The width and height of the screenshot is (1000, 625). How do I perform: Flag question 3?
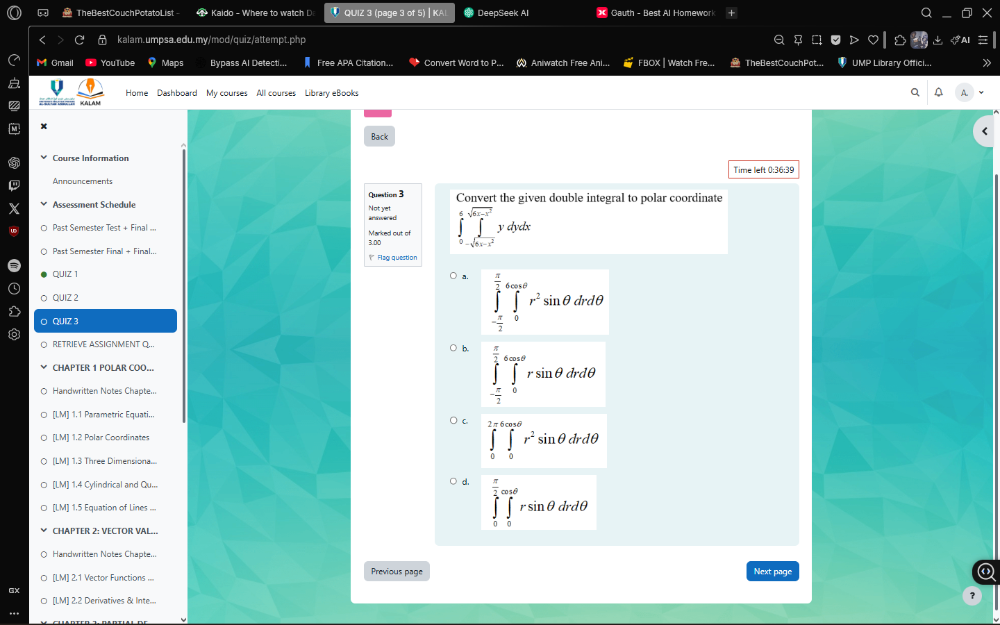point(395,258)
